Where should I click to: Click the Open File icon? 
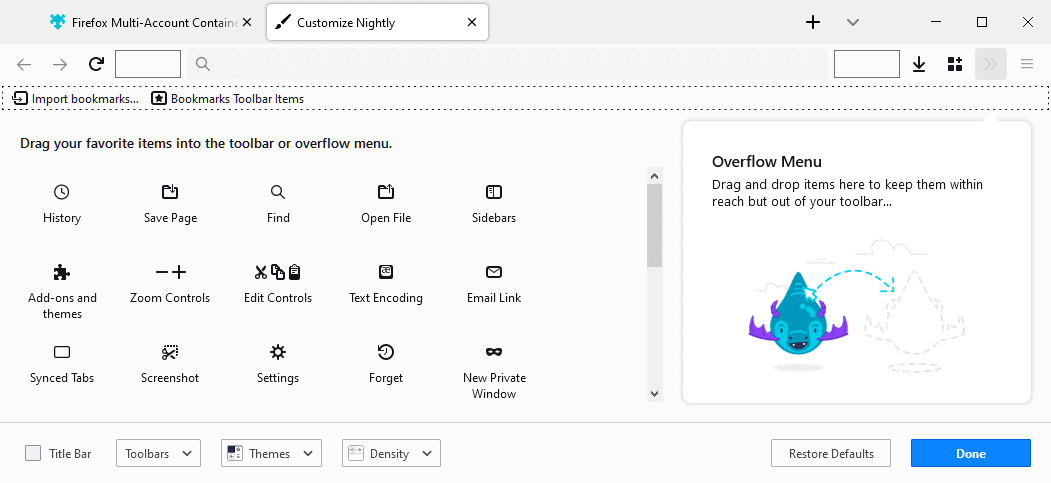[x=386, y=192]
